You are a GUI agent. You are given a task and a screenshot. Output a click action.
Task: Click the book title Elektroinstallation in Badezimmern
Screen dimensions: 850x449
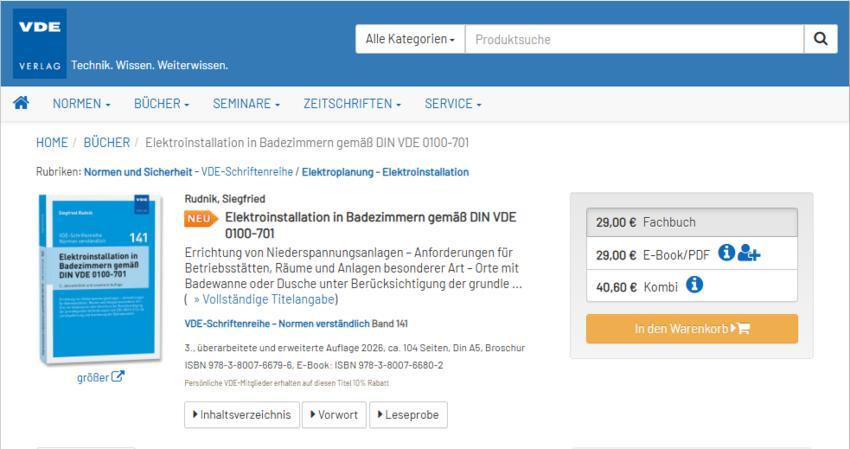[370, 225]
